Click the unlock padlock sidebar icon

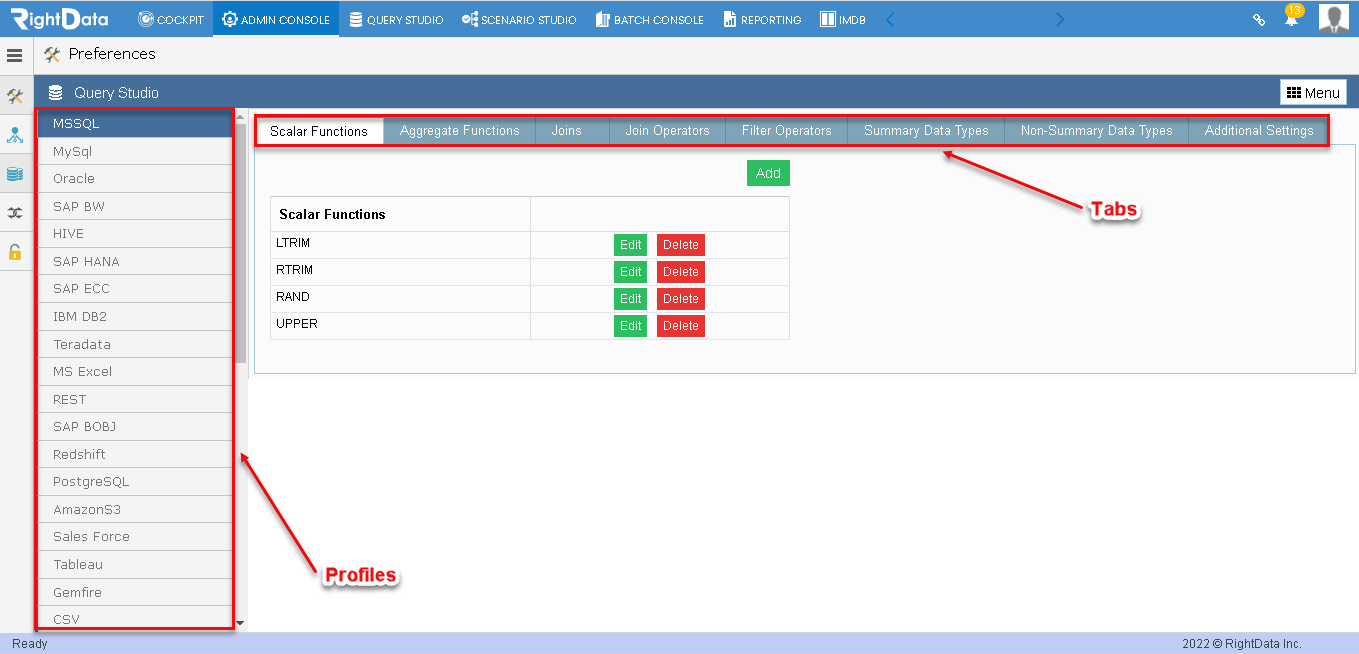tap(15, 252)
